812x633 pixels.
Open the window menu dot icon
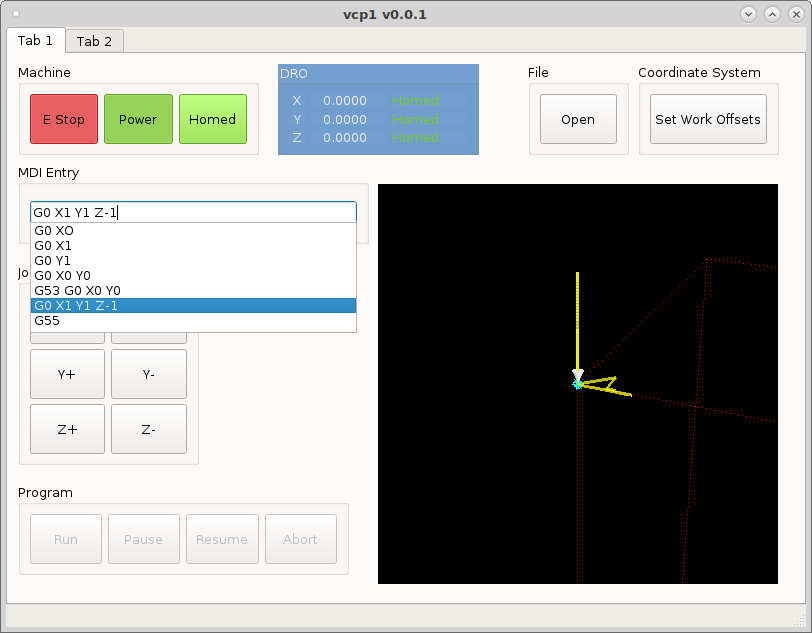tap(16, 14)
